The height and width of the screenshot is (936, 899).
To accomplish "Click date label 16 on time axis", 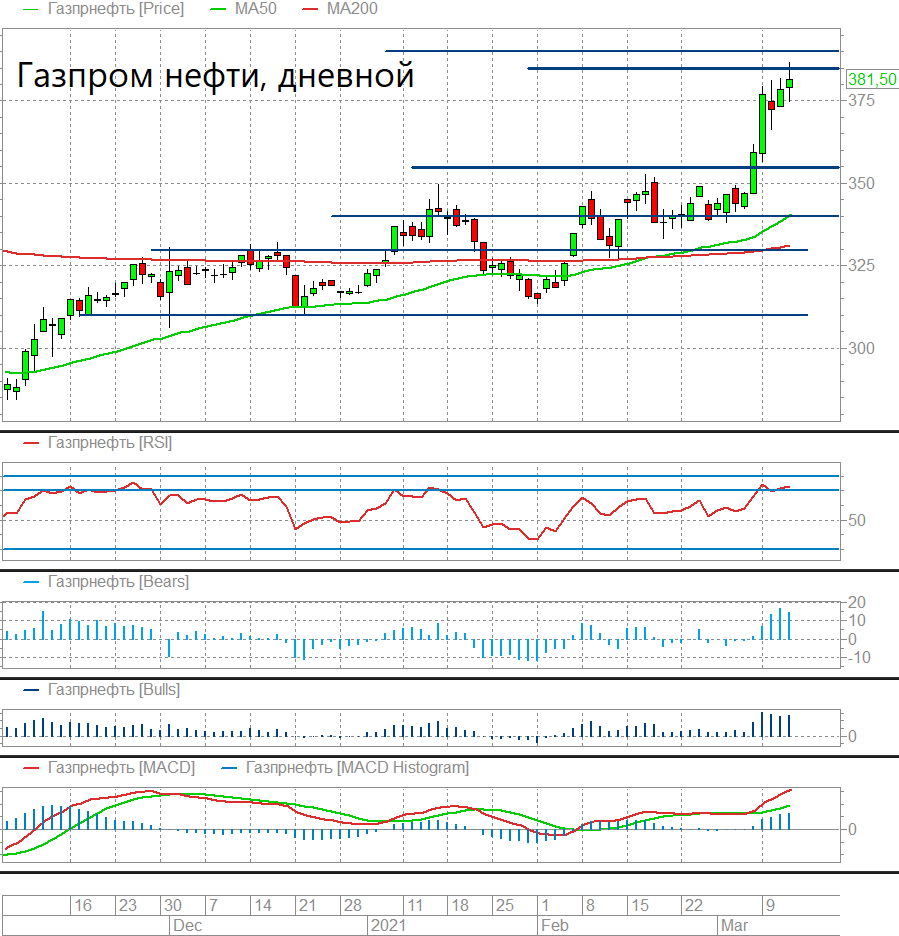I will 83,906.
